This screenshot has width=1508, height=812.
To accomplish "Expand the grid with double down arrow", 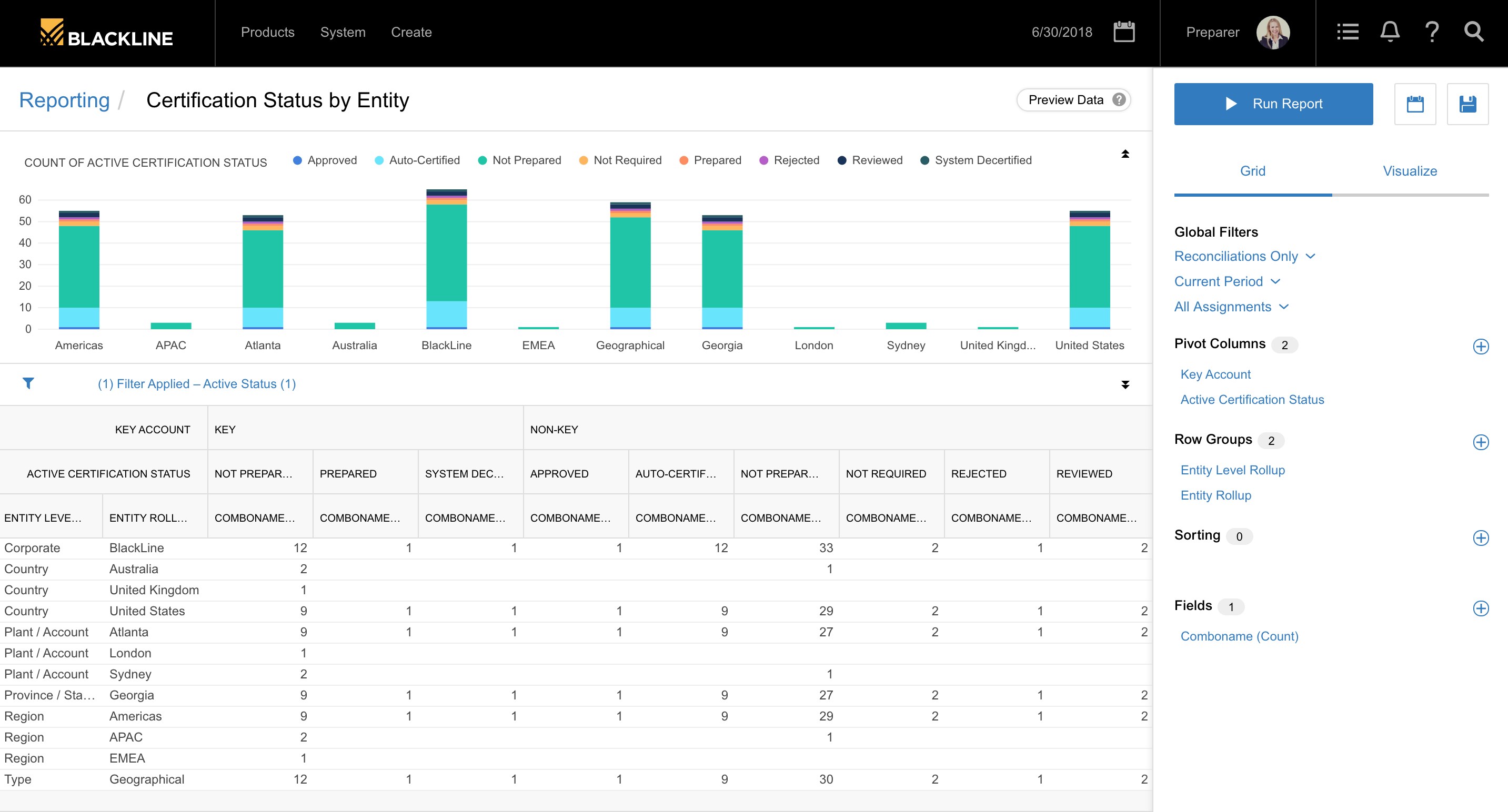I will pos(1124,384).
